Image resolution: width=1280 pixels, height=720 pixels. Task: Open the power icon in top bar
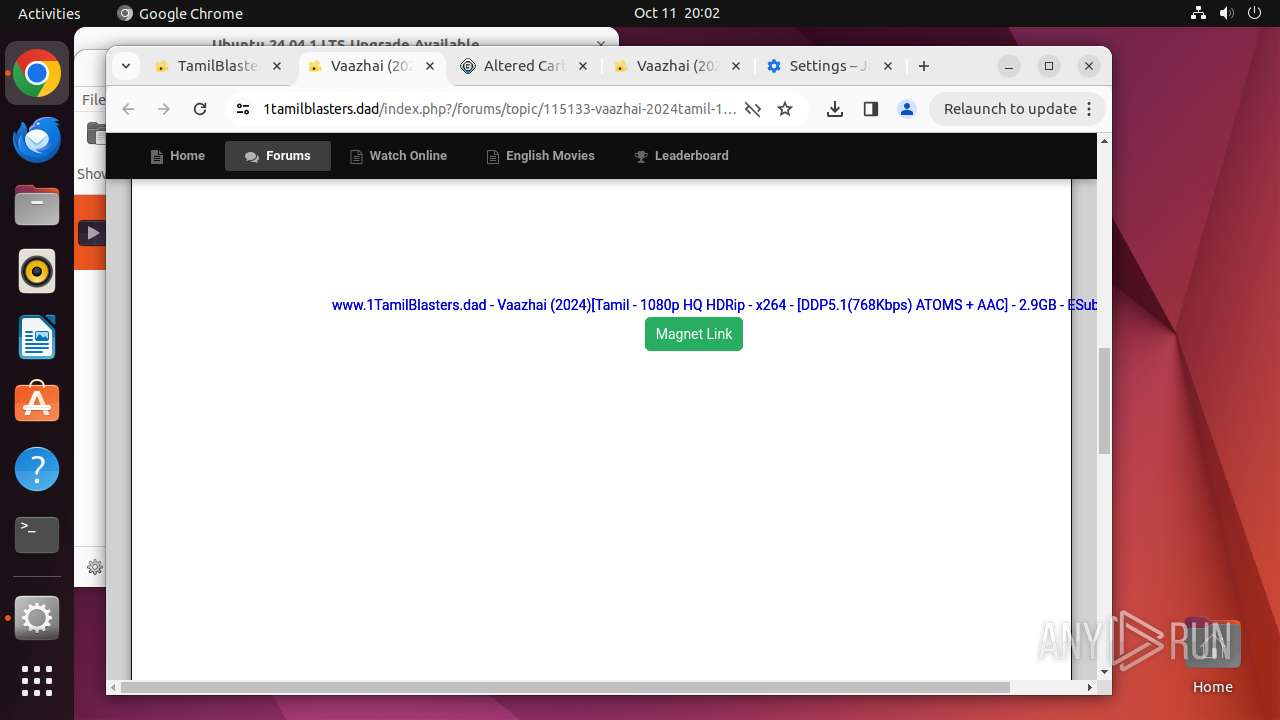pos(1254,13)
